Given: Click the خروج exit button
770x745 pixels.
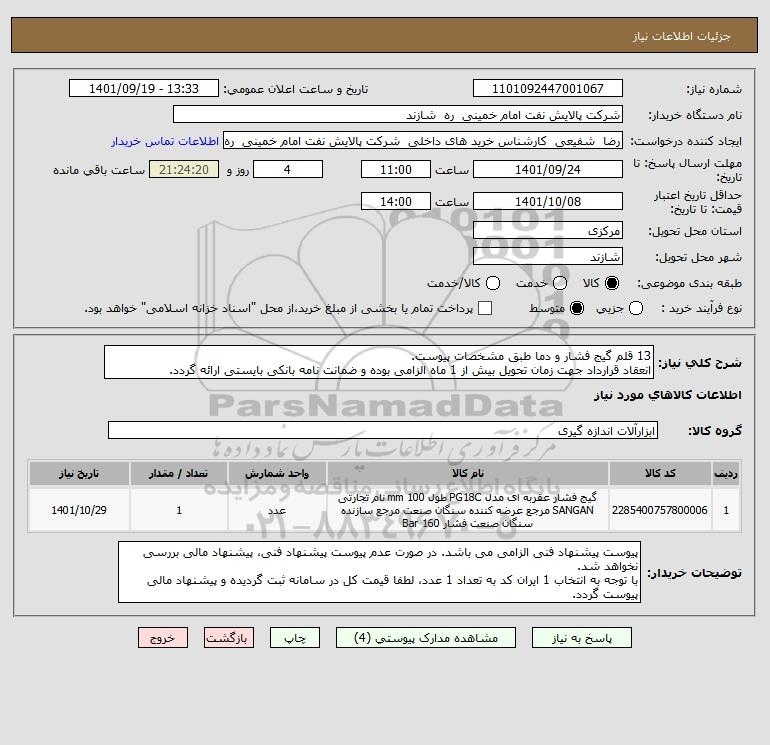Looking at the screenshot, I should (x=163, y=638).
